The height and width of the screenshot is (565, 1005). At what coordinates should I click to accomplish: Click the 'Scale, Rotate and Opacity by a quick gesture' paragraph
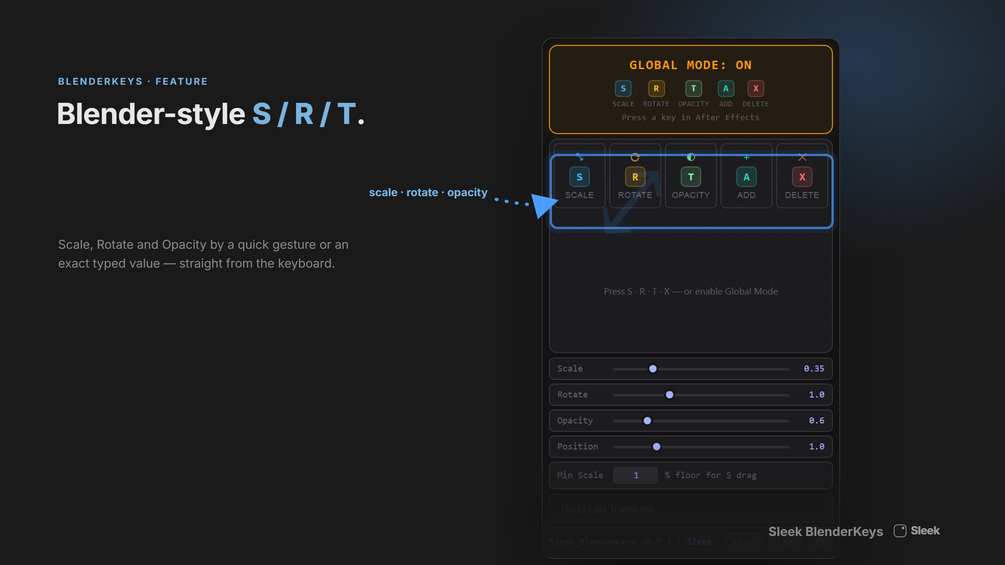pos(203,254)
